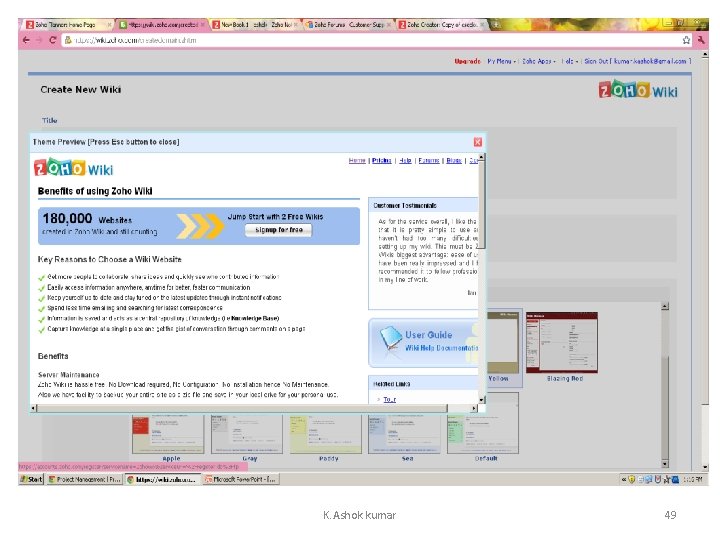This screenshot has height=540, width=720.
Task: Switch to the wiki.zoho.com tab
Action: [162, 25]
